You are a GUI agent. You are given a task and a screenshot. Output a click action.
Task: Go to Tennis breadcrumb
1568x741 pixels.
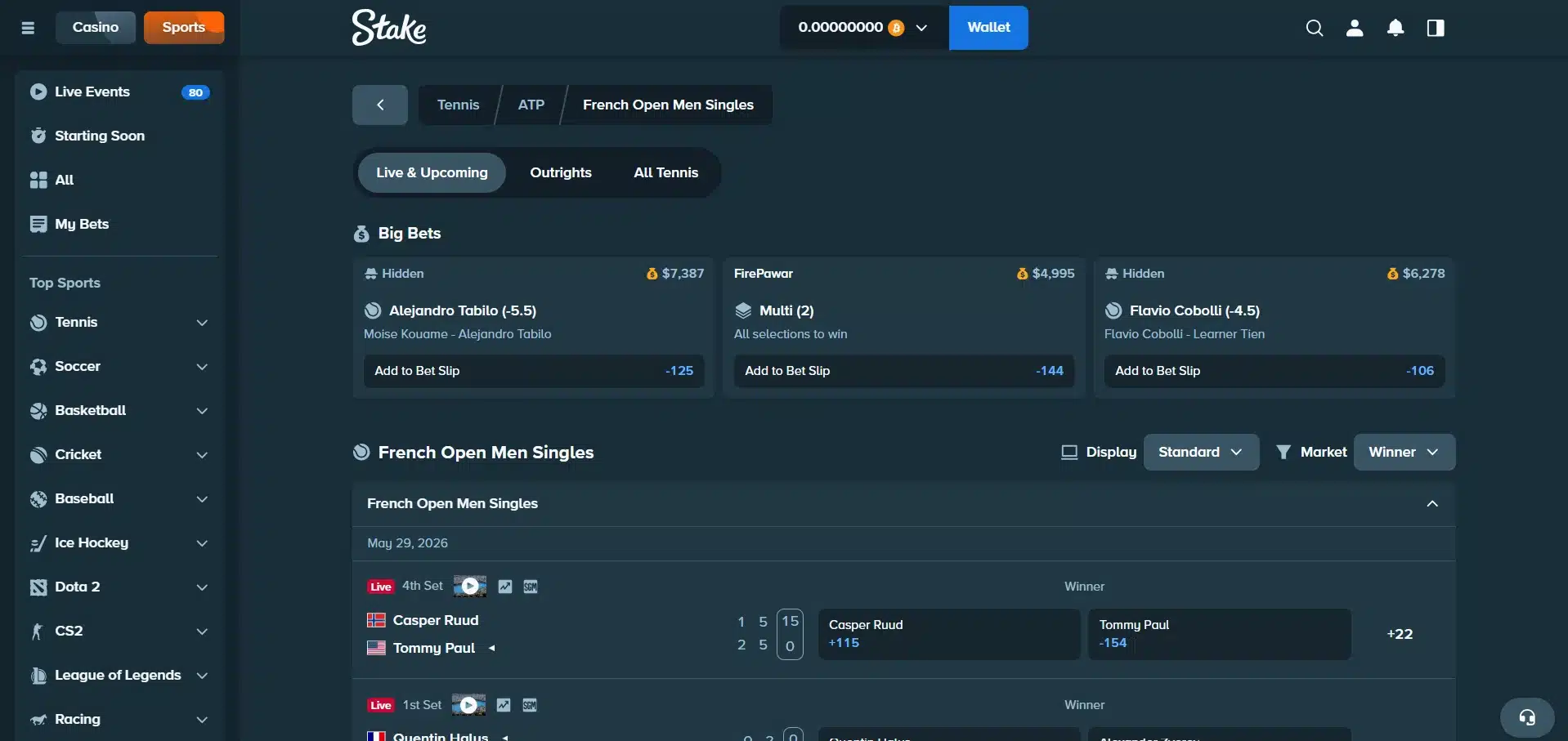pos(458,105)
